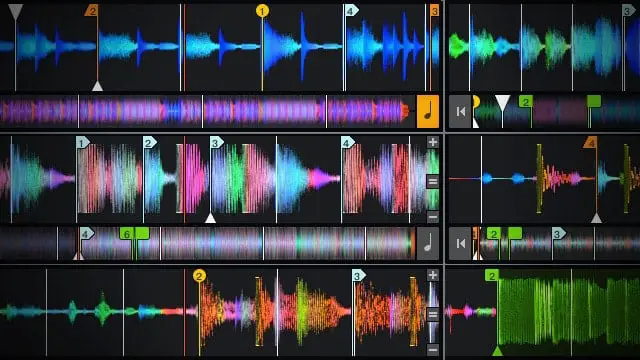Jump to cyan cue 3 on middle-left waveform
This screenshot has height=360, width=640.
pos(216,143)
